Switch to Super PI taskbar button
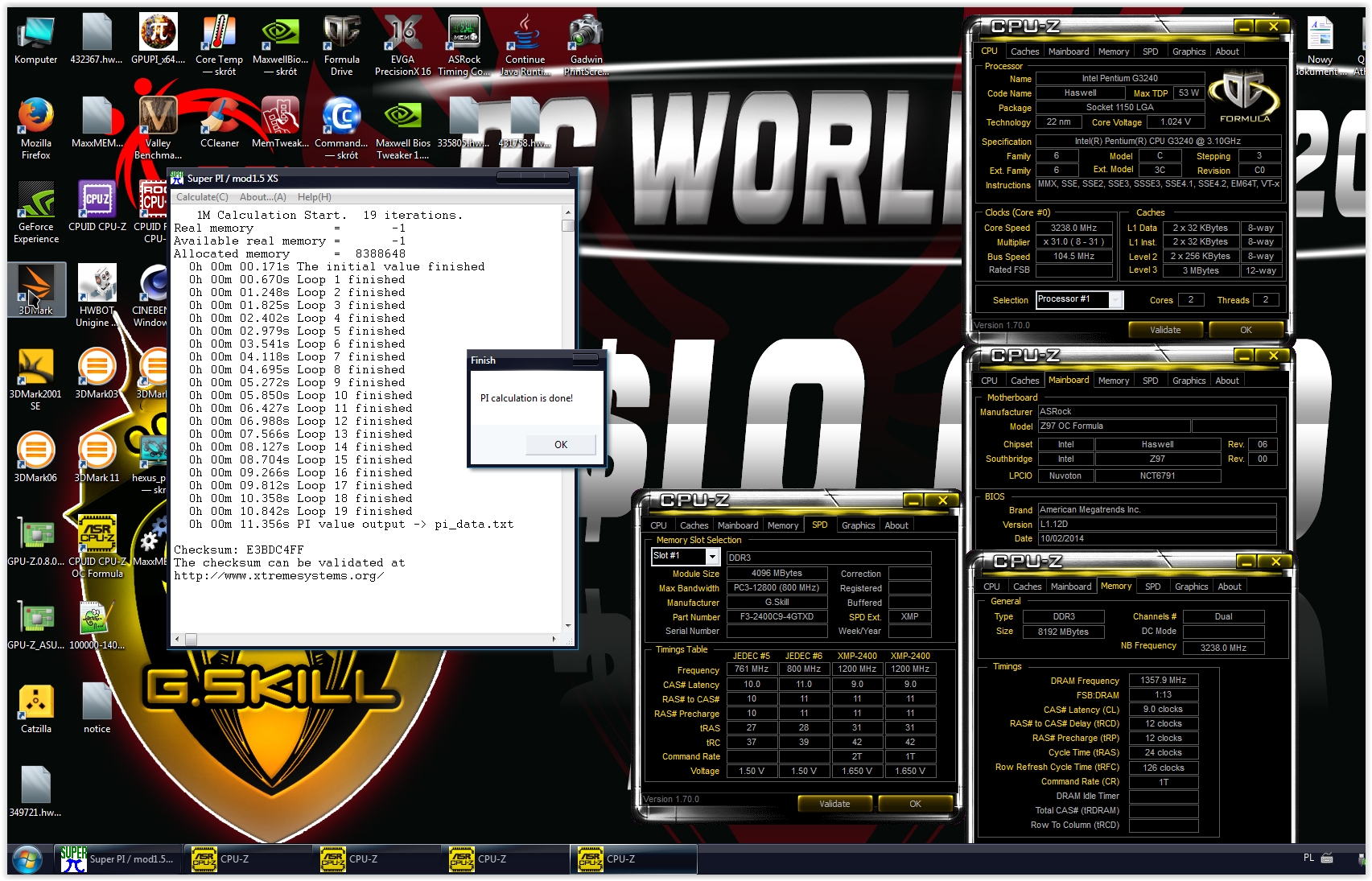This screenshot has height=881, width=1372. point(117,859)
